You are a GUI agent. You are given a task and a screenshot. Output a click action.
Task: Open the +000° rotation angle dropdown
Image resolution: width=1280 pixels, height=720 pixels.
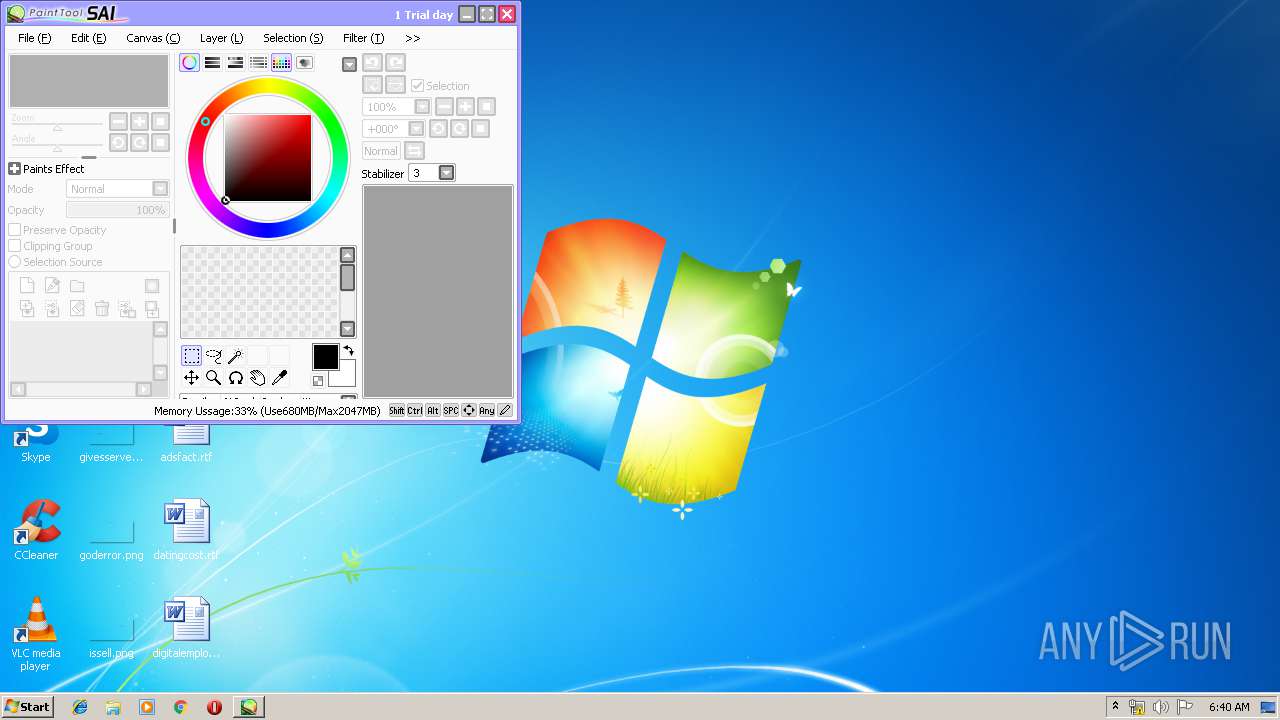(x=416, y=129)
